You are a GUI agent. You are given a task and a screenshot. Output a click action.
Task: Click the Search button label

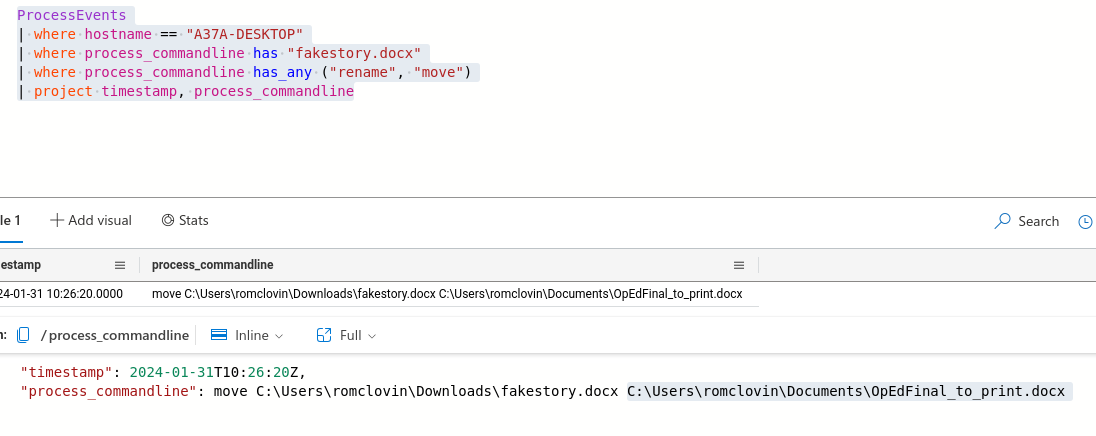(x=1038, y=221)
